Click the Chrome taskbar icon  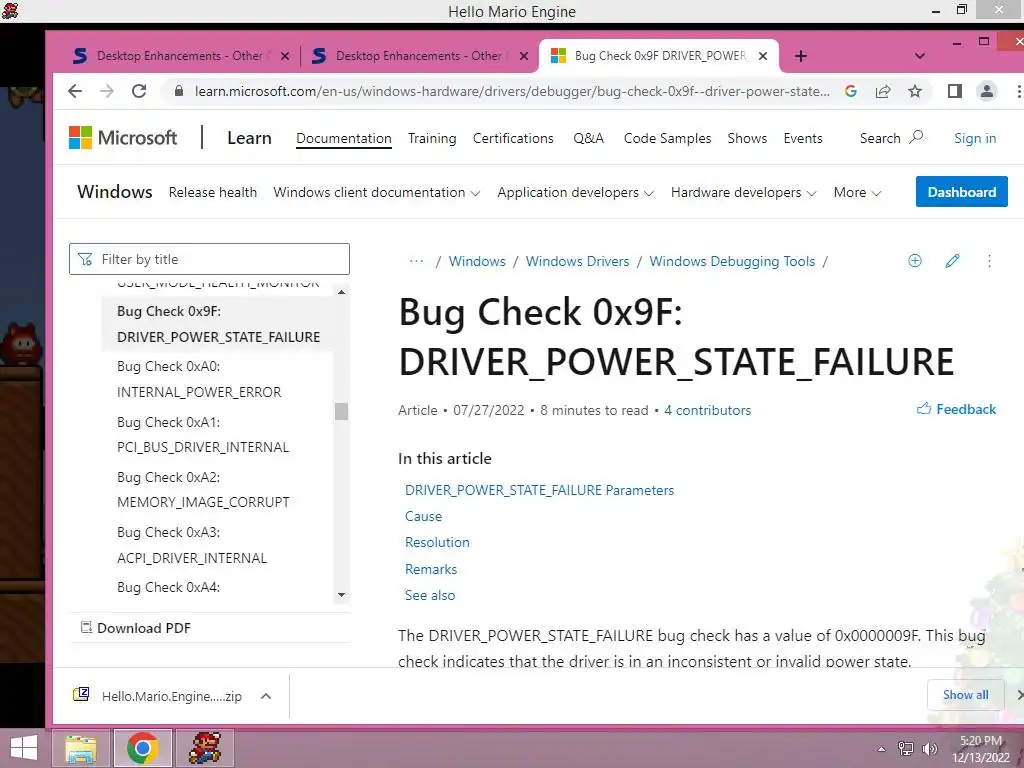click(143, 748)
